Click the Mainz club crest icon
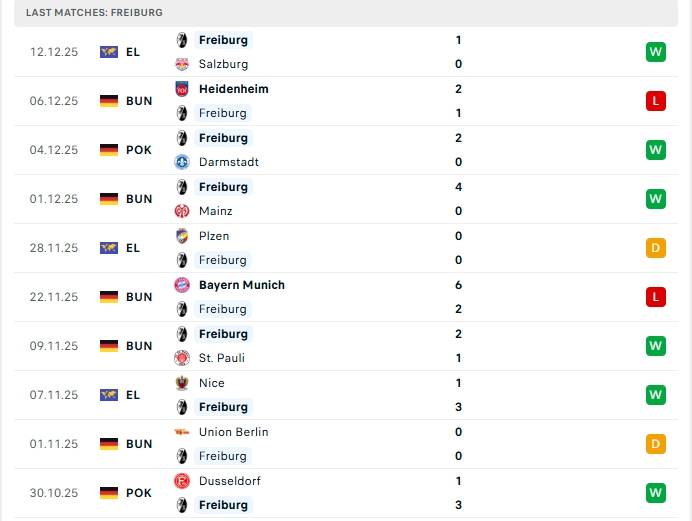Screen dimensions: 692x521 [182, 211]
